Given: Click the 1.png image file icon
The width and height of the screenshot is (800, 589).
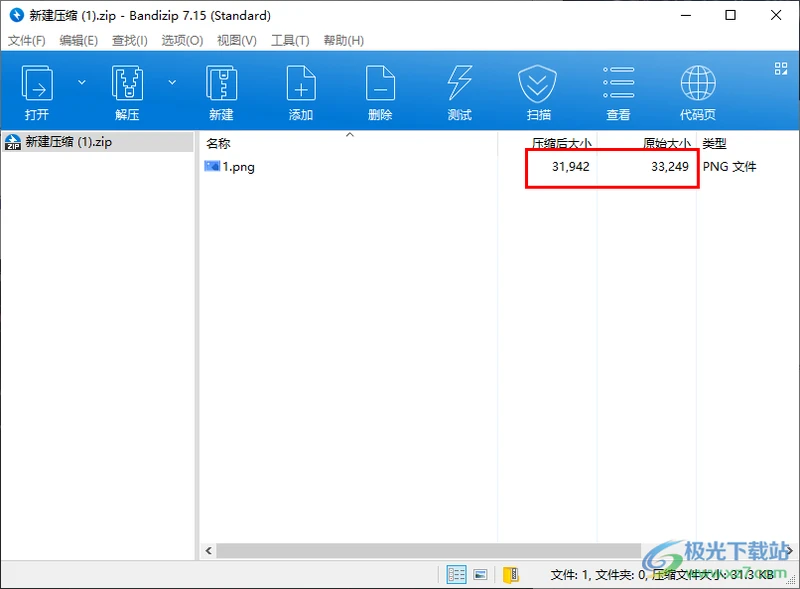Looking at the screenshot, I should (212, 166).
